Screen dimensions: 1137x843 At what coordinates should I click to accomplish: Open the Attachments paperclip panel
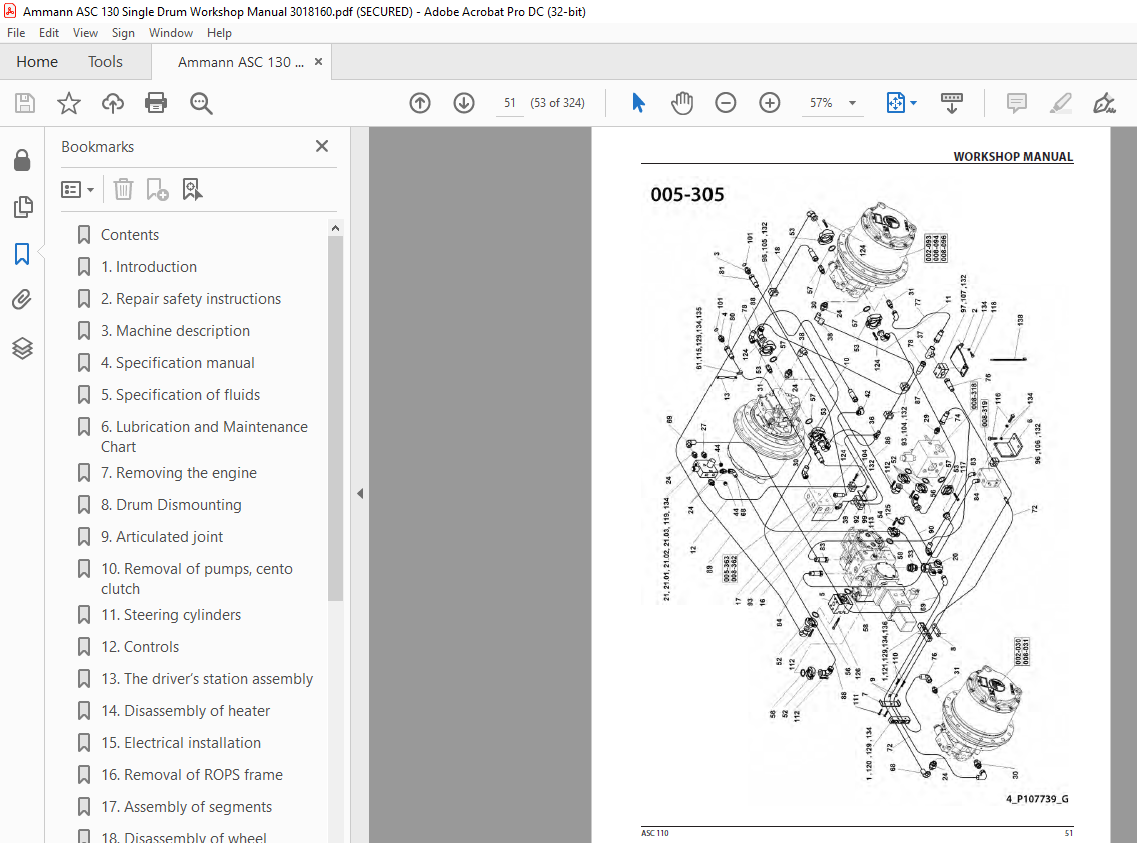pos(22,299)
